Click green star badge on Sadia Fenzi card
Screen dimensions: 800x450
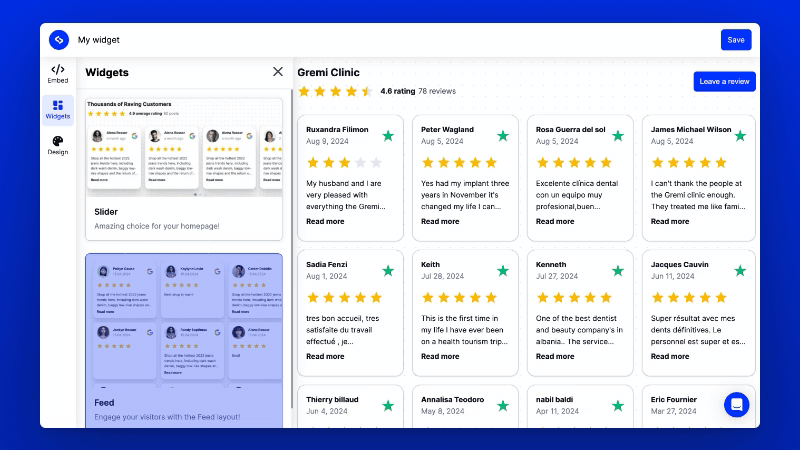[388, 271]
